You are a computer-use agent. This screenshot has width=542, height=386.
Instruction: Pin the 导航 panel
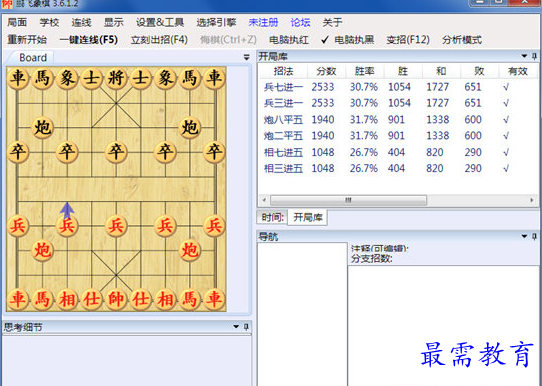click(x=534, y=236)
